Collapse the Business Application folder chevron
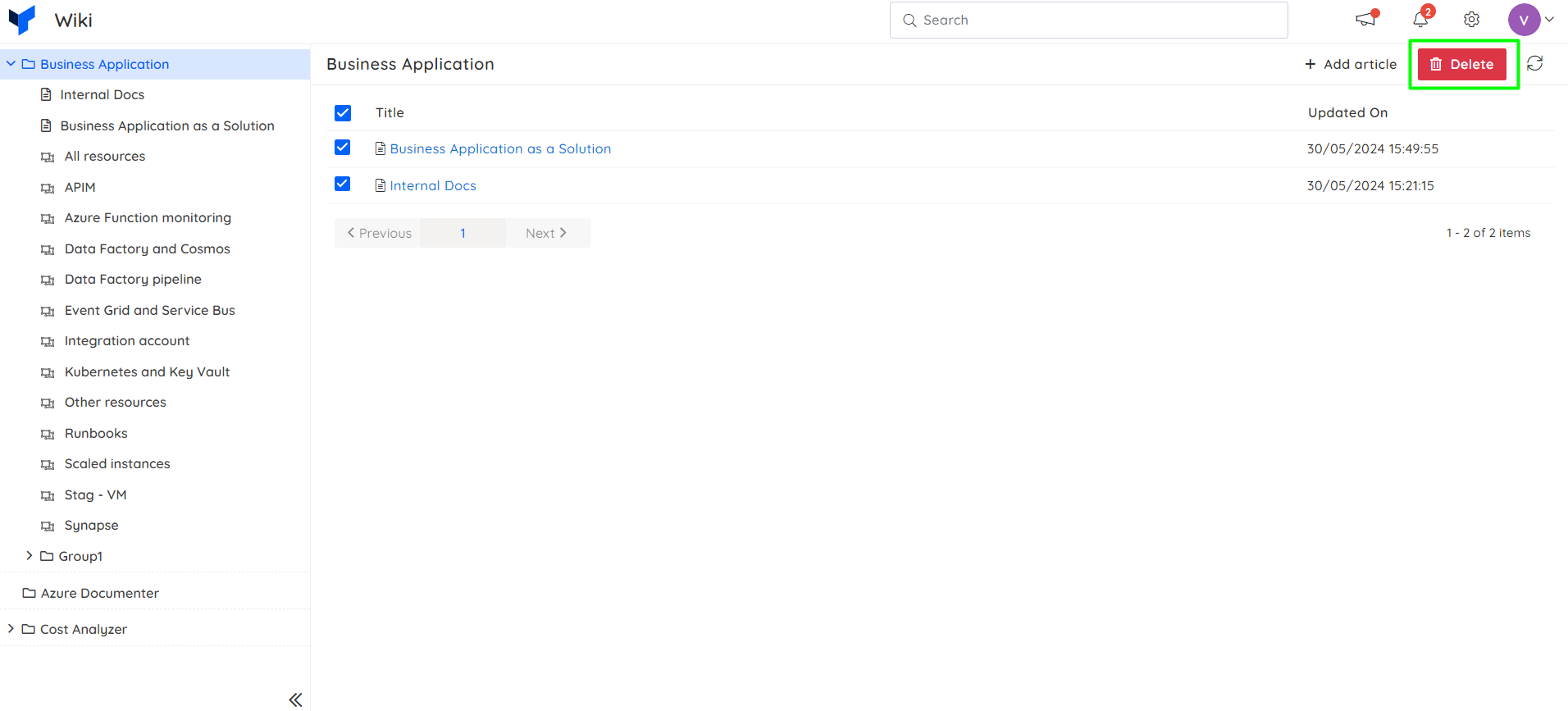The width and height of the screenshot is (1568, 711). coord(11,63)
